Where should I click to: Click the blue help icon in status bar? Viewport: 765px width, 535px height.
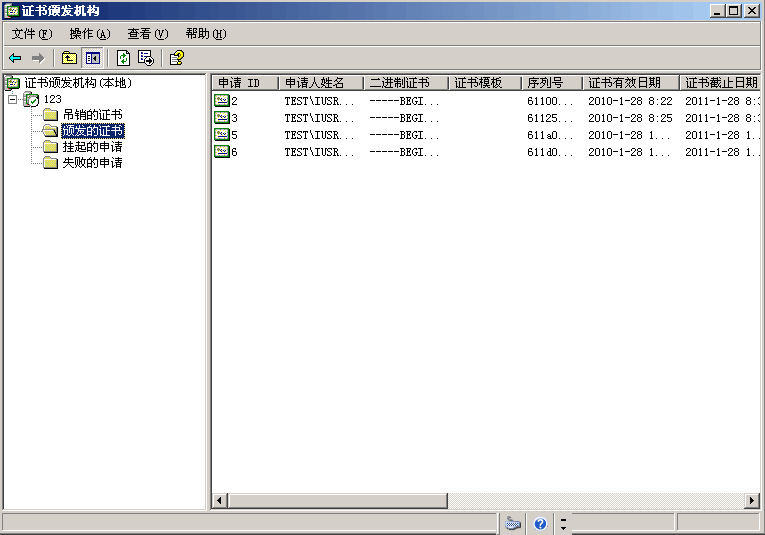coord(540,523)
